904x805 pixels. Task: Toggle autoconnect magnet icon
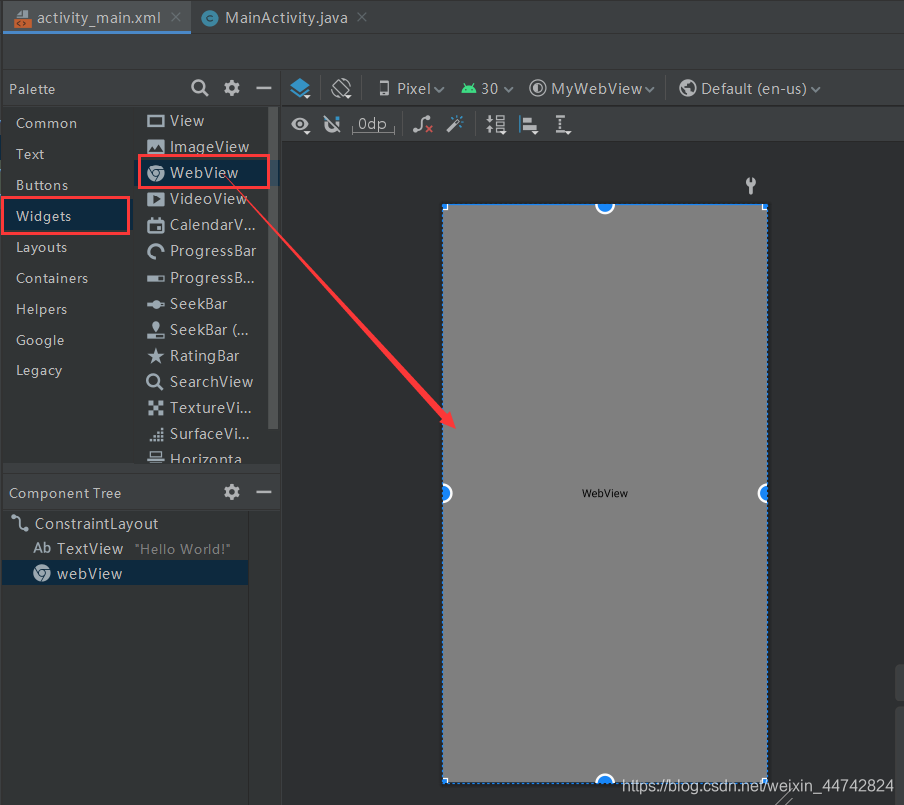[x=332, y=125]
